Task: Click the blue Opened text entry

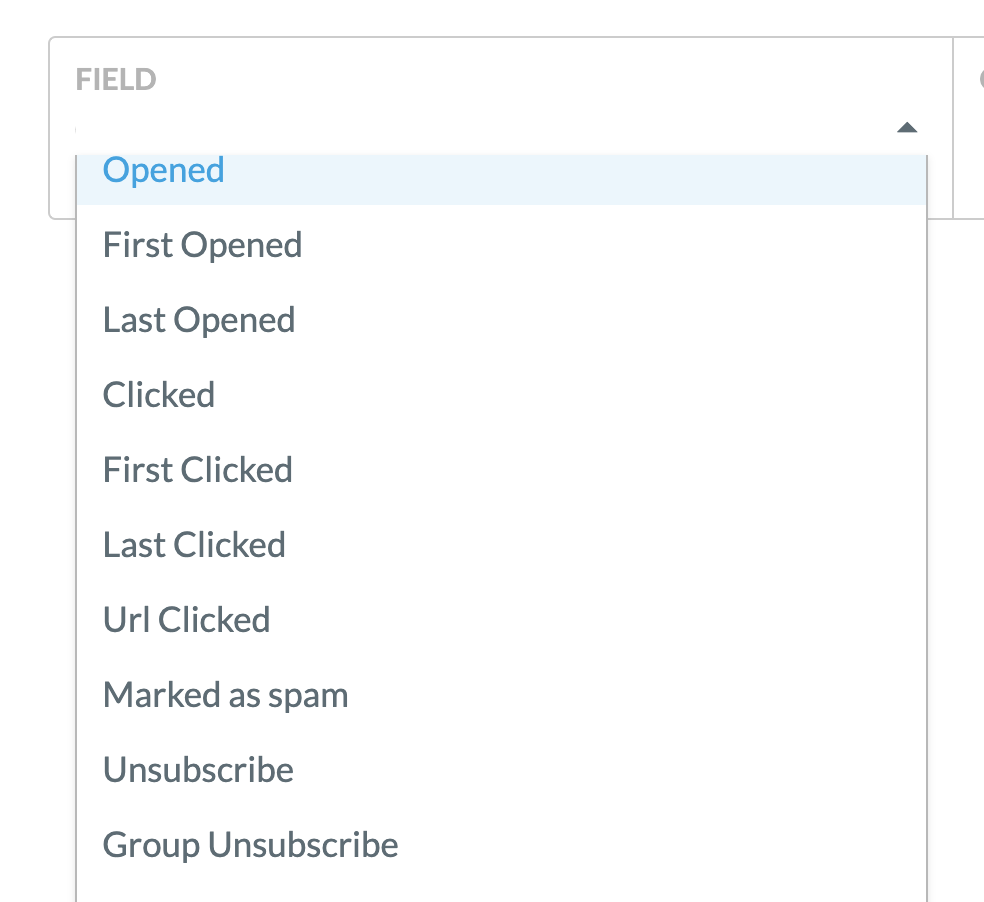Action: pos(164,169)
